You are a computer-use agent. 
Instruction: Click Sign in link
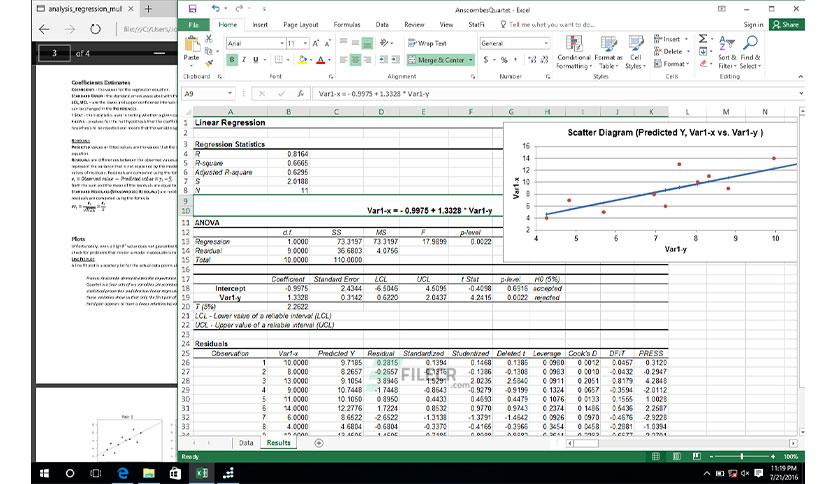[753, 25]
